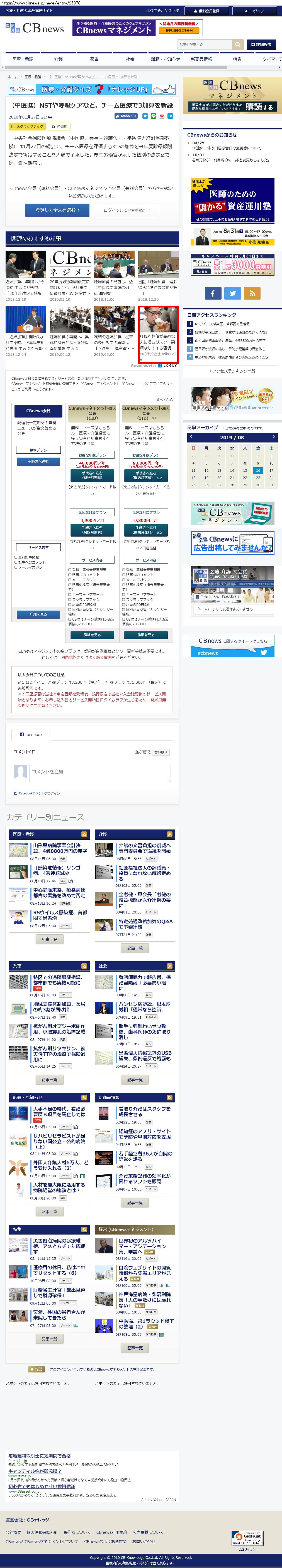Click the お問い合わせ footer link

145,1541
